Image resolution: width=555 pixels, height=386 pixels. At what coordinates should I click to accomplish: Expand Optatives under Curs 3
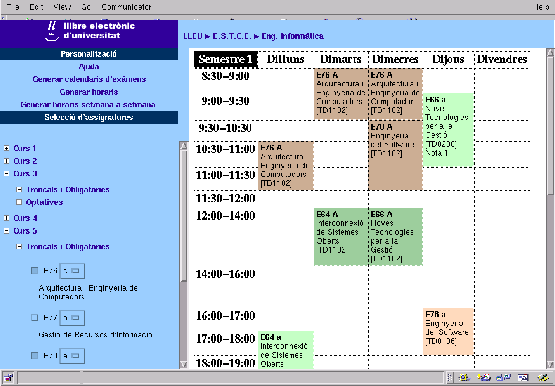(19, 202)
